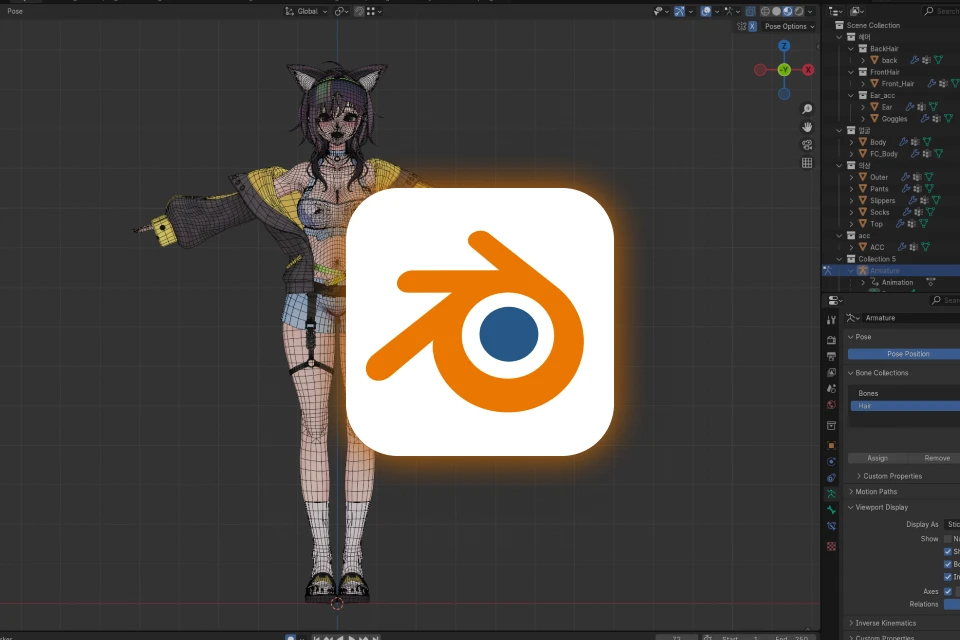Screen dimensions: 960x640
Task: Toggle the snapping magnet icon
Action: (359, 11)
